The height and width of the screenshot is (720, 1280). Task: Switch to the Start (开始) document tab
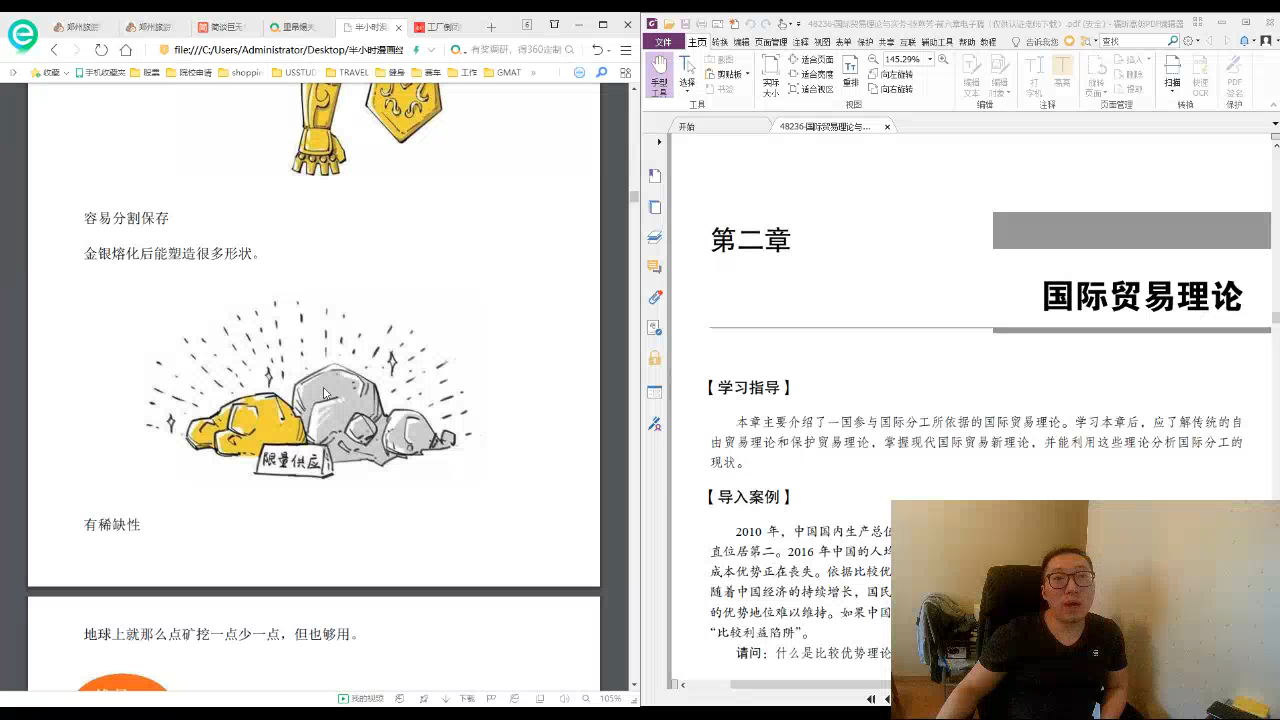(687, 127)
